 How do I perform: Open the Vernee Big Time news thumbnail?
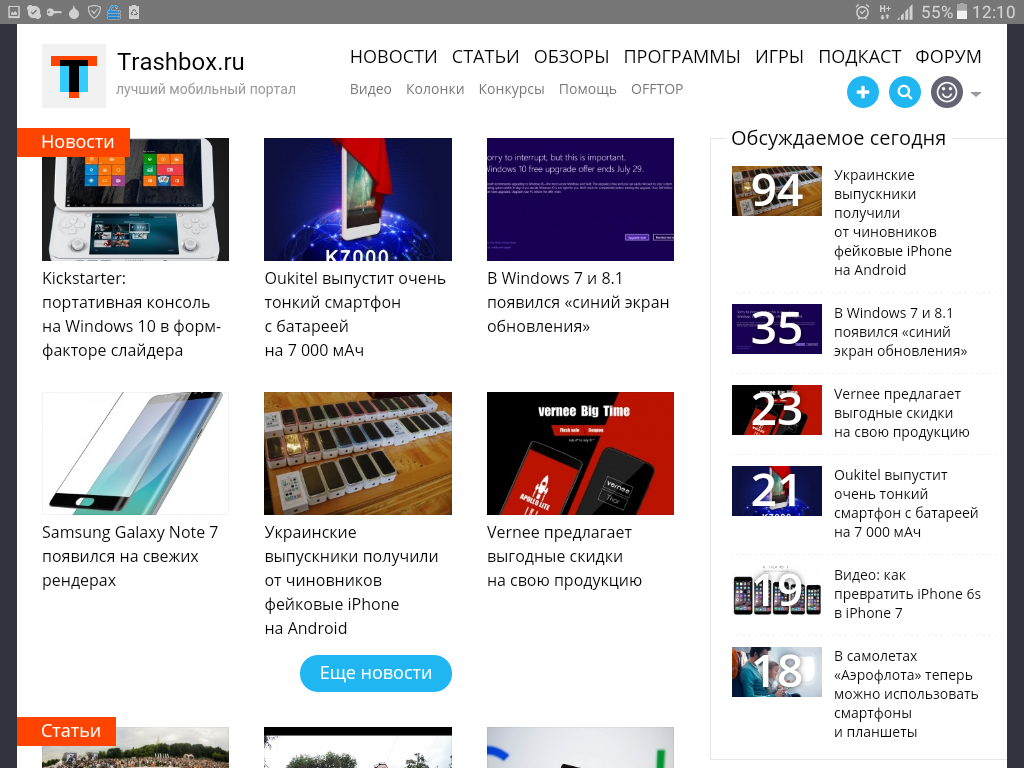pyautogui.click(x=580, y=453)
